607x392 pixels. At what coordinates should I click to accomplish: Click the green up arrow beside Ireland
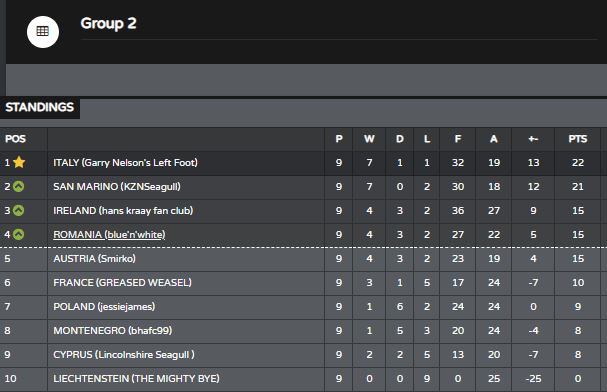coord(19,211)
